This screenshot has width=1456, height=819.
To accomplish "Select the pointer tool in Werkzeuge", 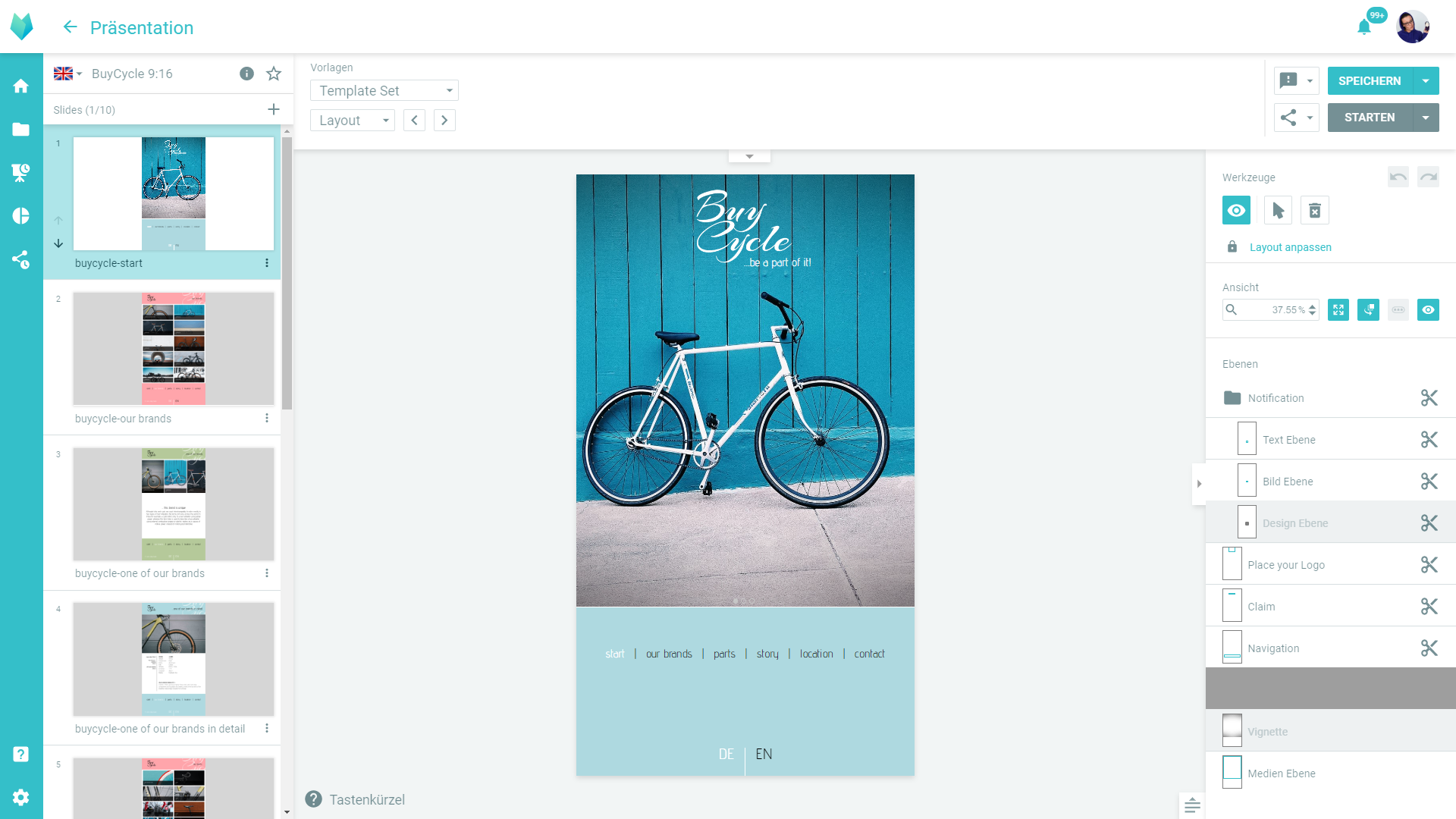I will coord(1279,210).
